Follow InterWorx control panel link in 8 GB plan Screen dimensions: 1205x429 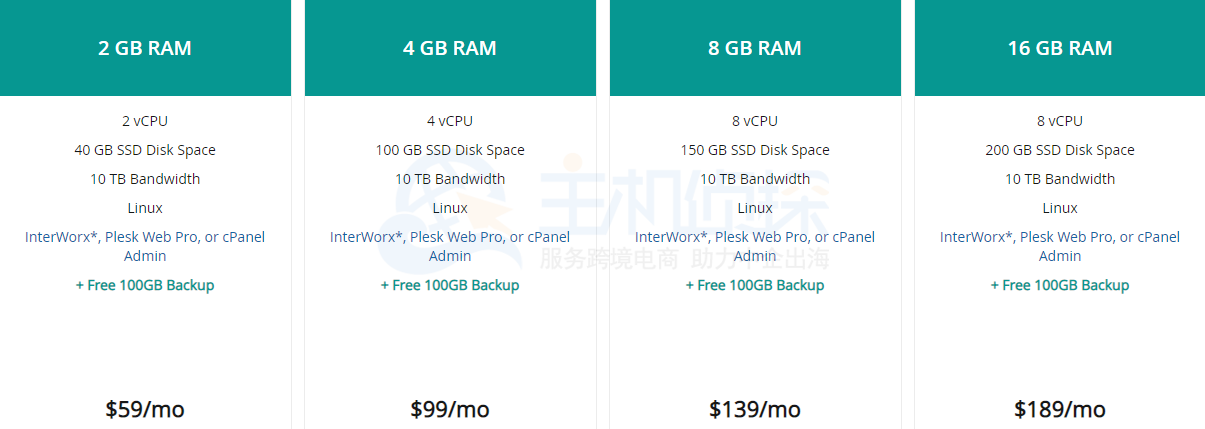[669, 237]
